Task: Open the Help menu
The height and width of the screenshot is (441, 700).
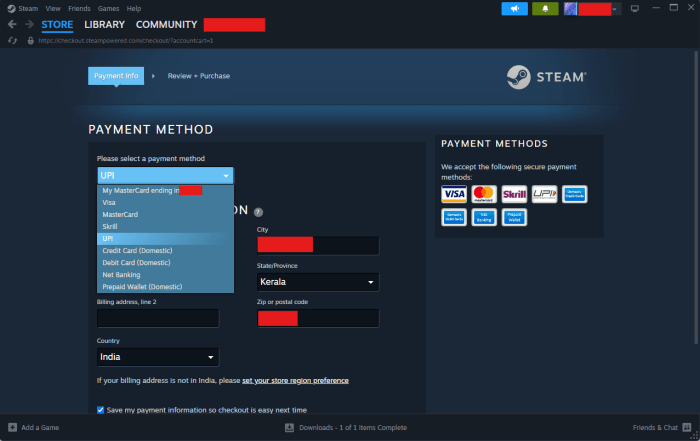Action: click(133, 8)
